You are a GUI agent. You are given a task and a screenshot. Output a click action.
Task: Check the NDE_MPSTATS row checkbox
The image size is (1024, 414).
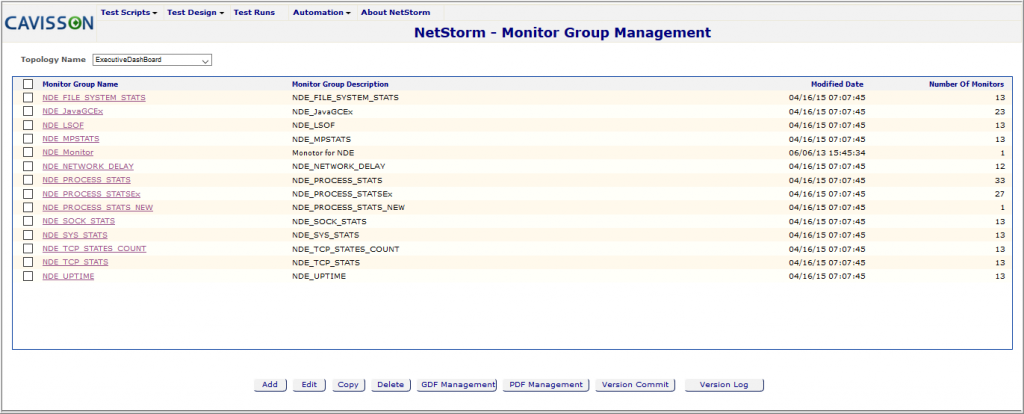pyautogui.click(x=28, y=138)
